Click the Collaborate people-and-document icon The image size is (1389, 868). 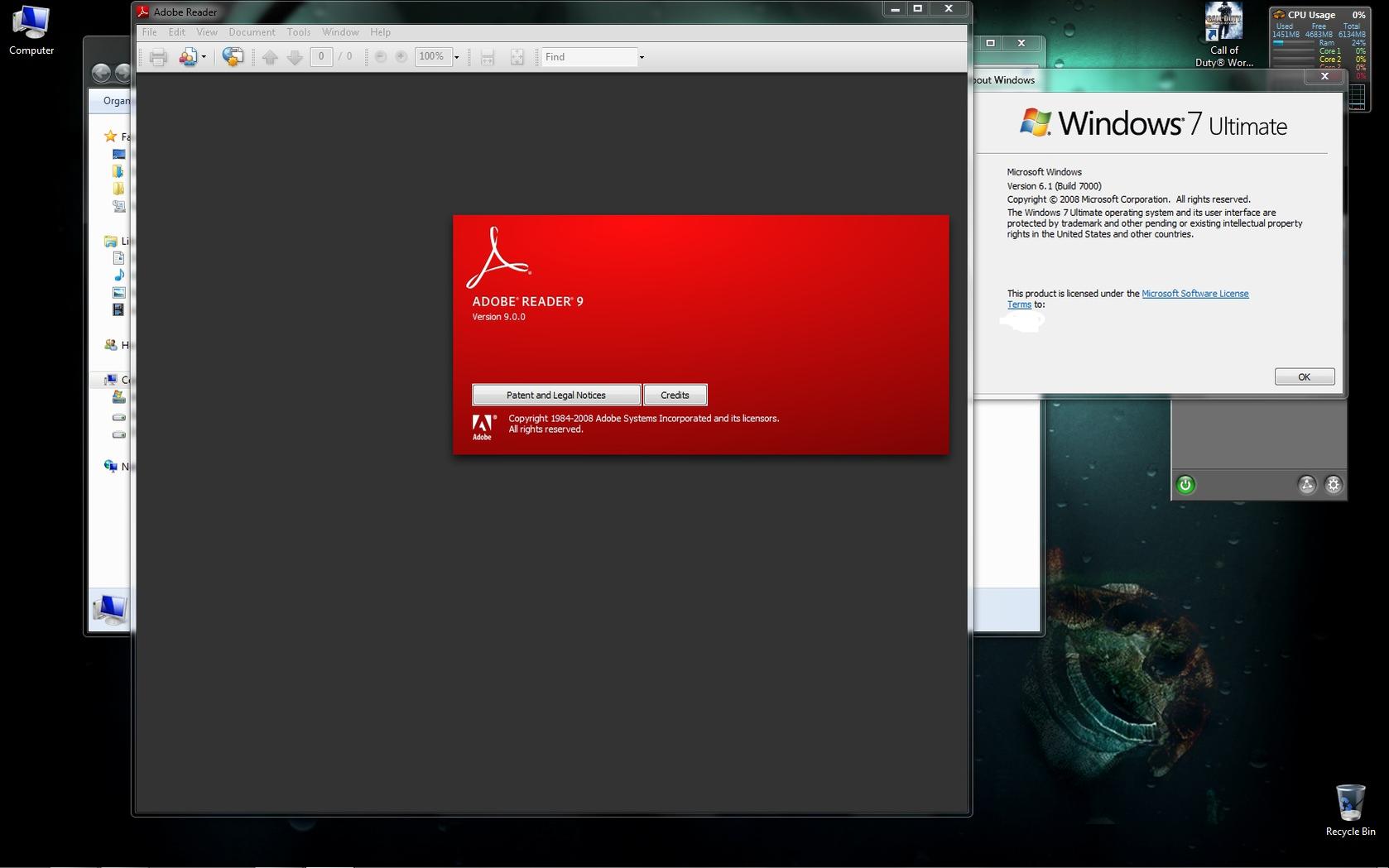tap(188, 56)
